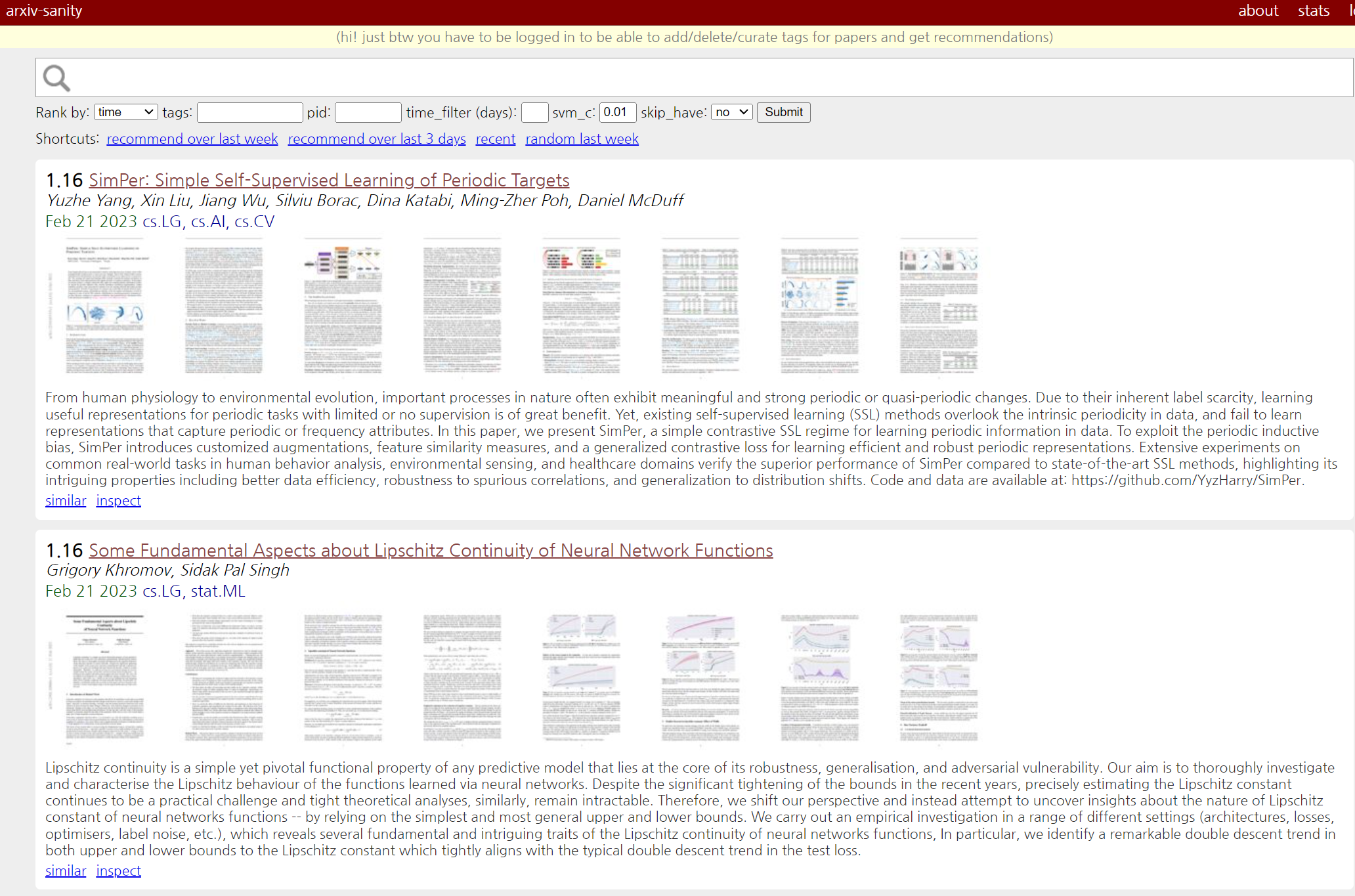Go to the stats page

point(1313,11)
